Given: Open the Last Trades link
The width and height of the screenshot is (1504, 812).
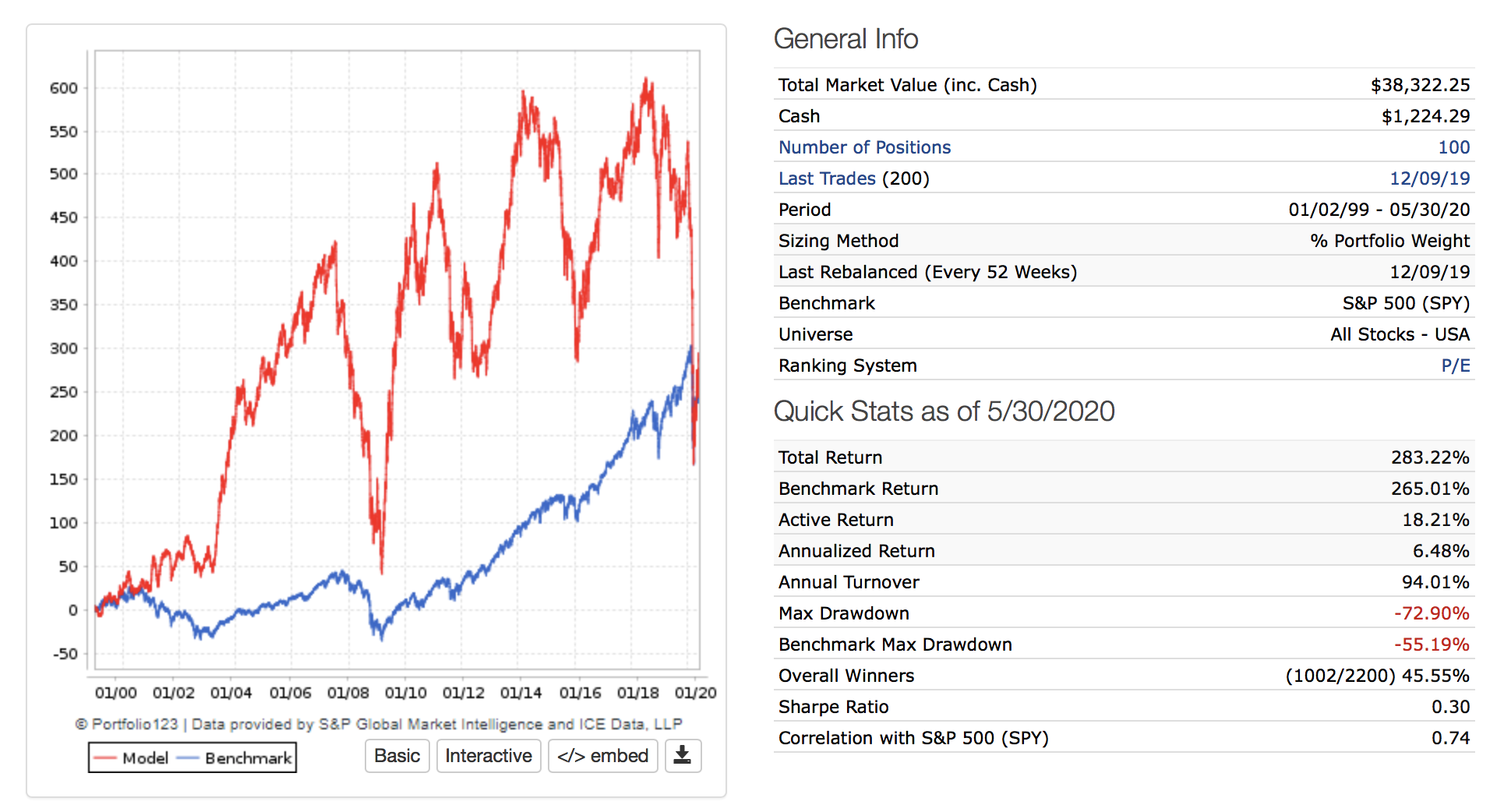Looking at the screenshot, I should pos(827,178).
